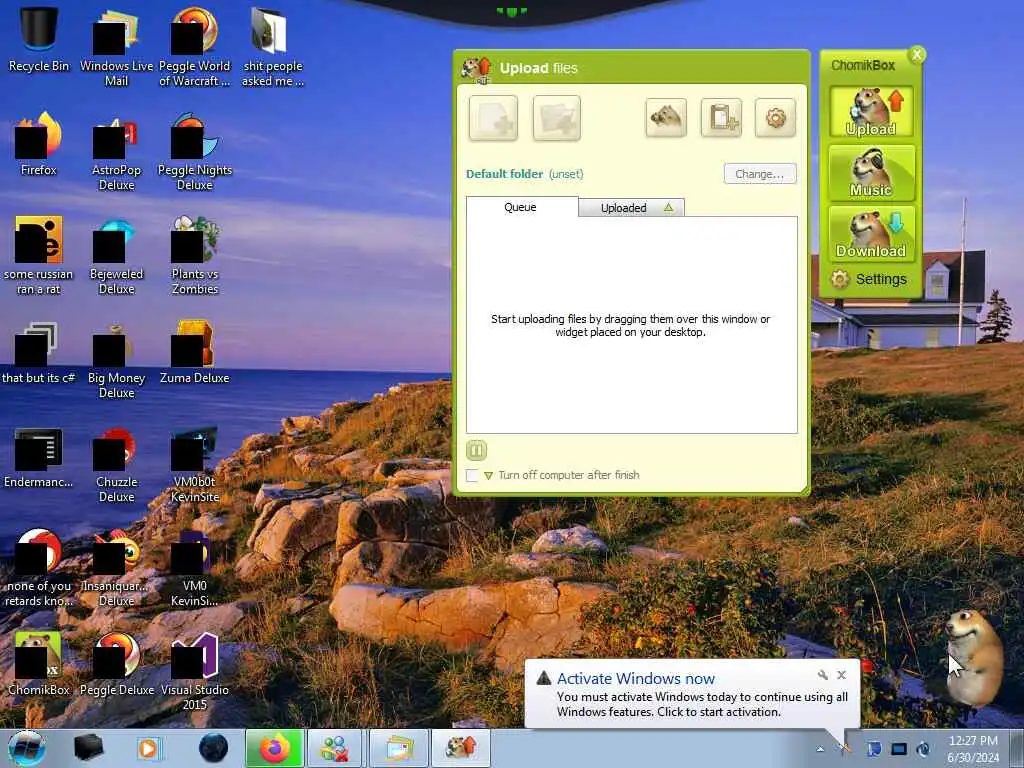
Task: Select the Peggle World of Warcraft desktop icon
Action: point(195,47)
